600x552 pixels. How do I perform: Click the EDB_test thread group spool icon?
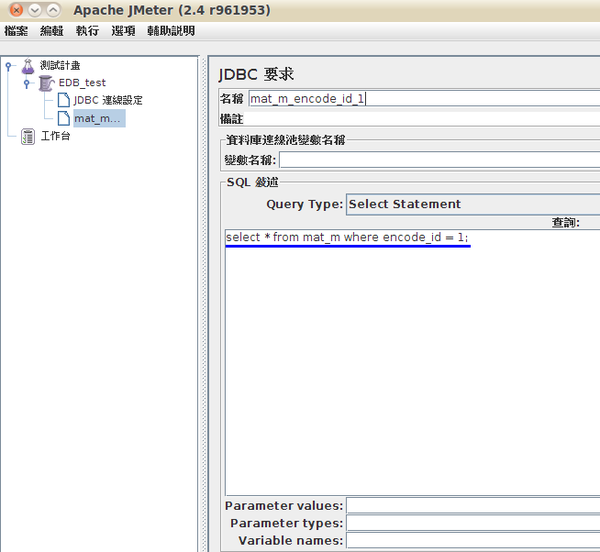[46, 83]
